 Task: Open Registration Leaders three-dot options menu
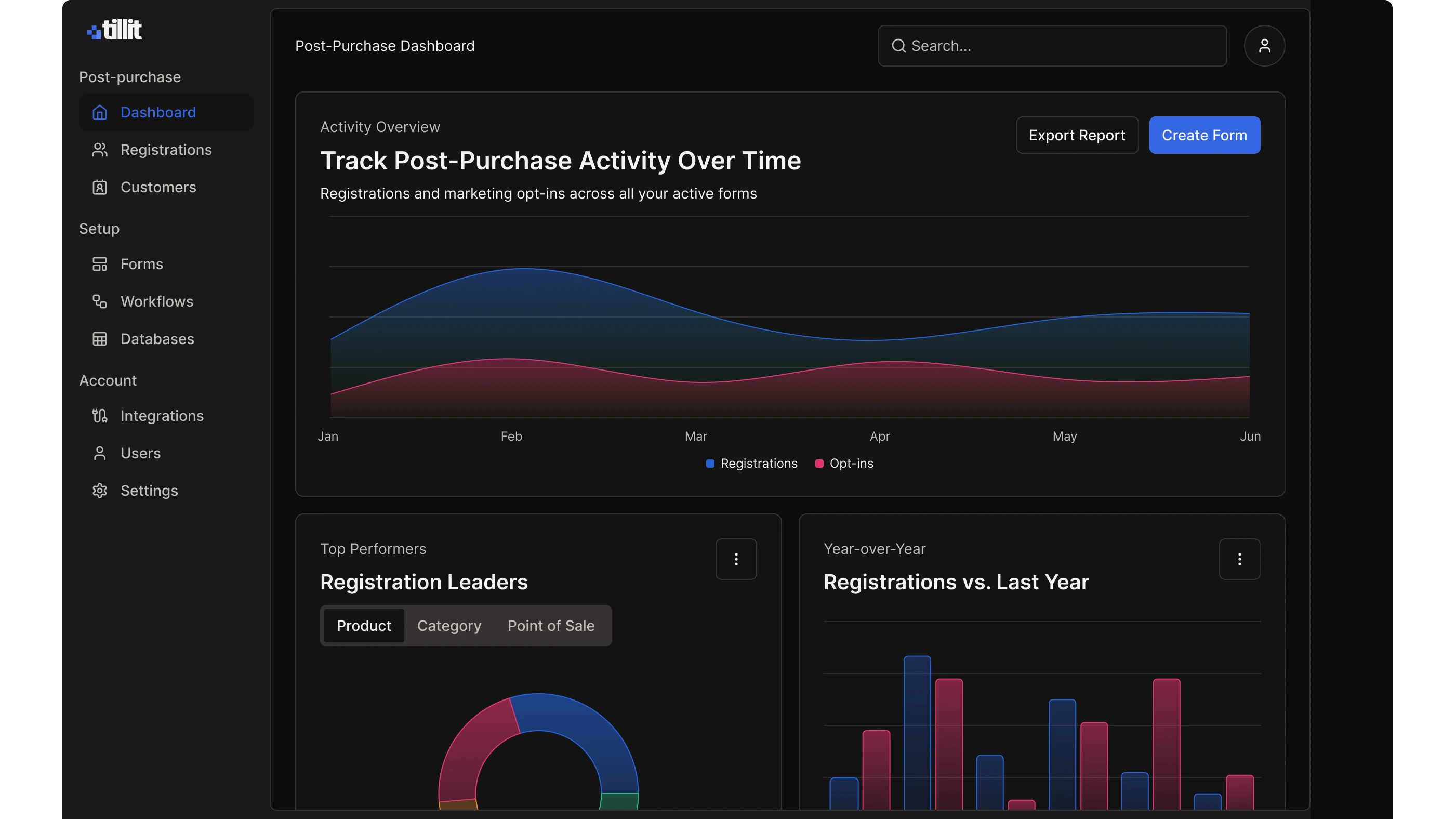tap(736, 559)
